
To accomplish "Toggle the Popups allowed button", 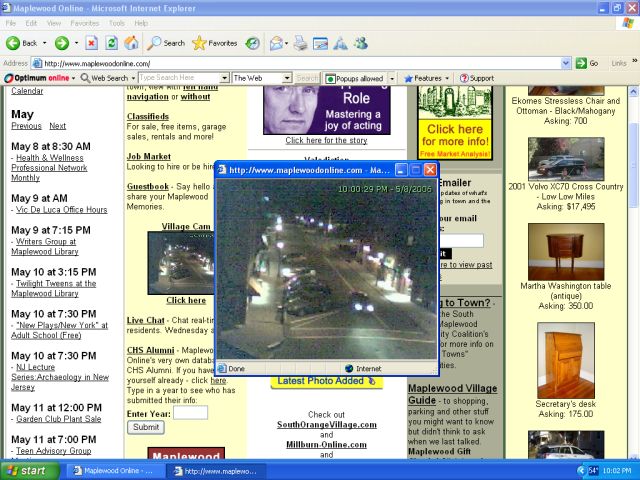I will [x=355, y=78].
